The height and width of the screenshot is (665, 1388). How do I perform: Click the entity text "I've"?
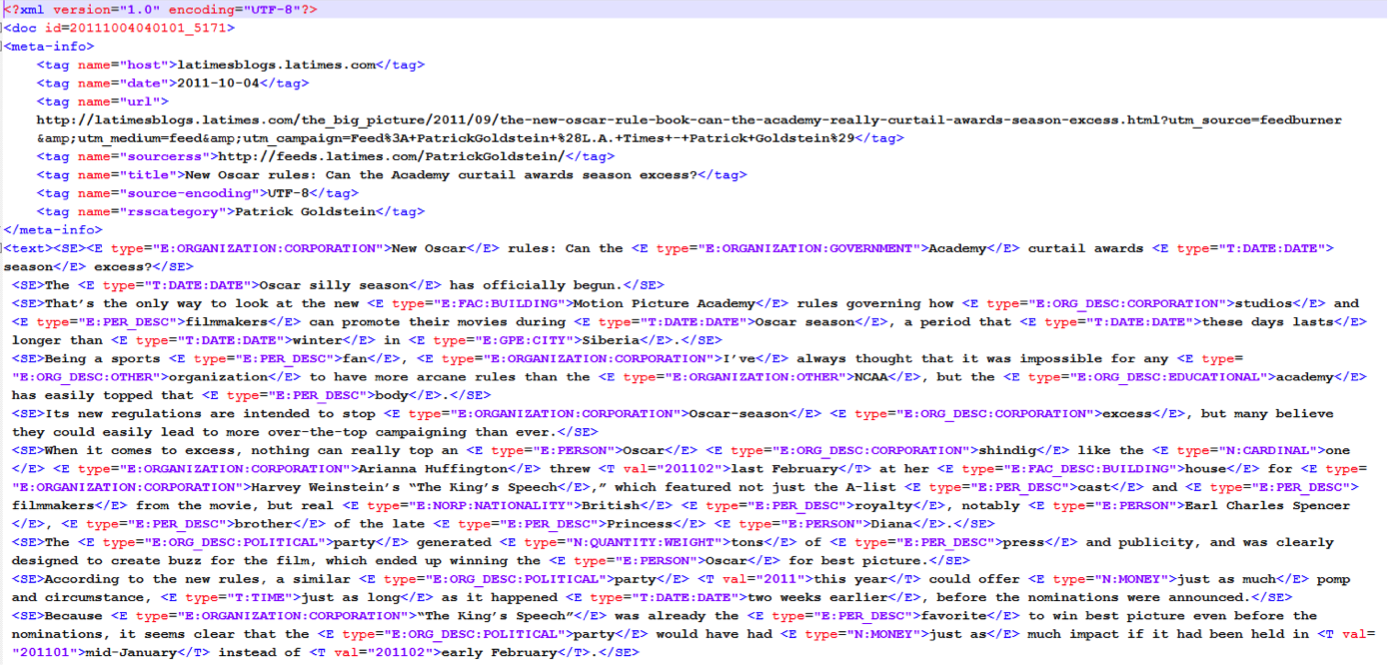(x=739, y=358)
